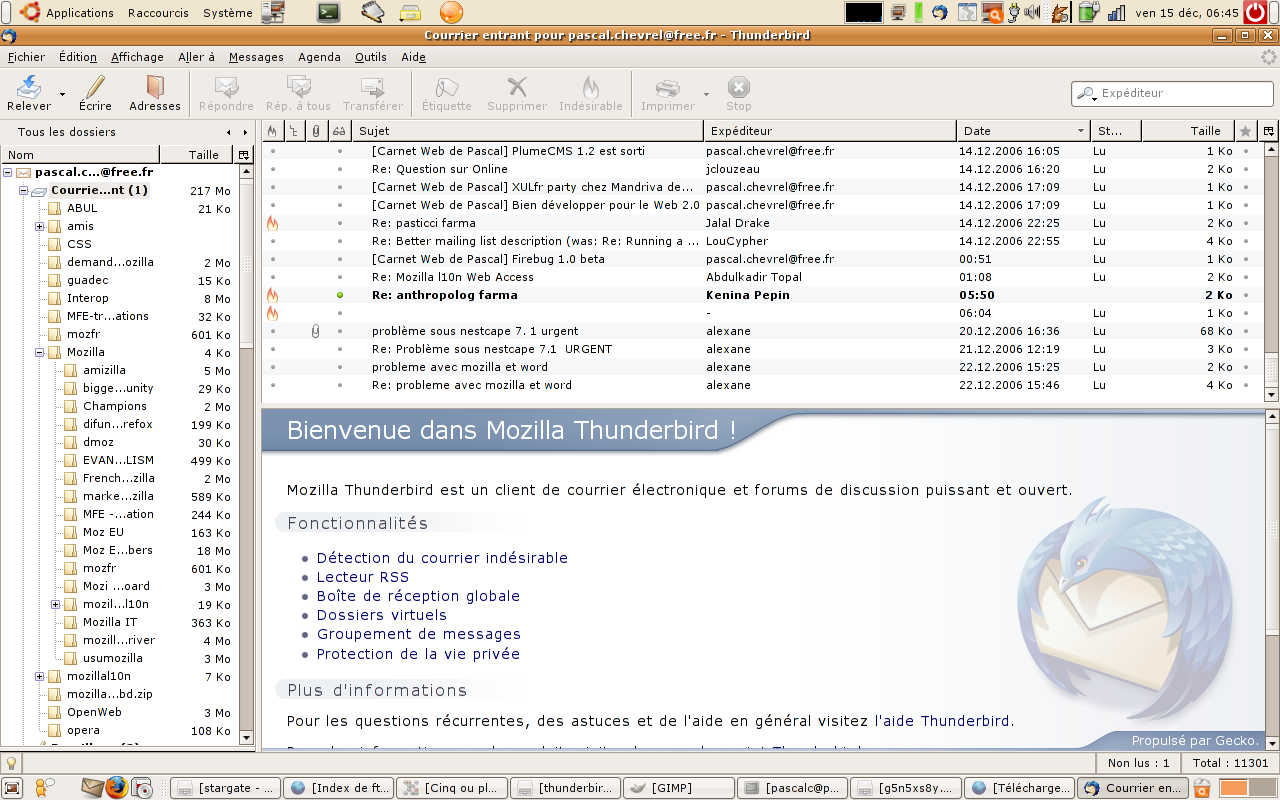This screenshot has width=1280, height=800.
Task: Click the Relever get mail button
Action: (x=29, y=93)
